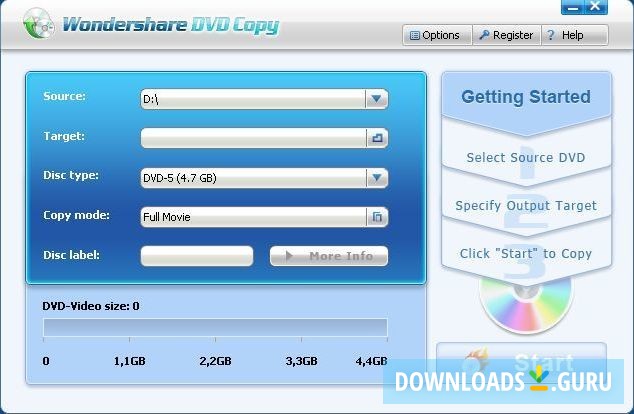Click the Source field showing D:\
The height and width of the screenshot is (414, 634).
(253, 99)
